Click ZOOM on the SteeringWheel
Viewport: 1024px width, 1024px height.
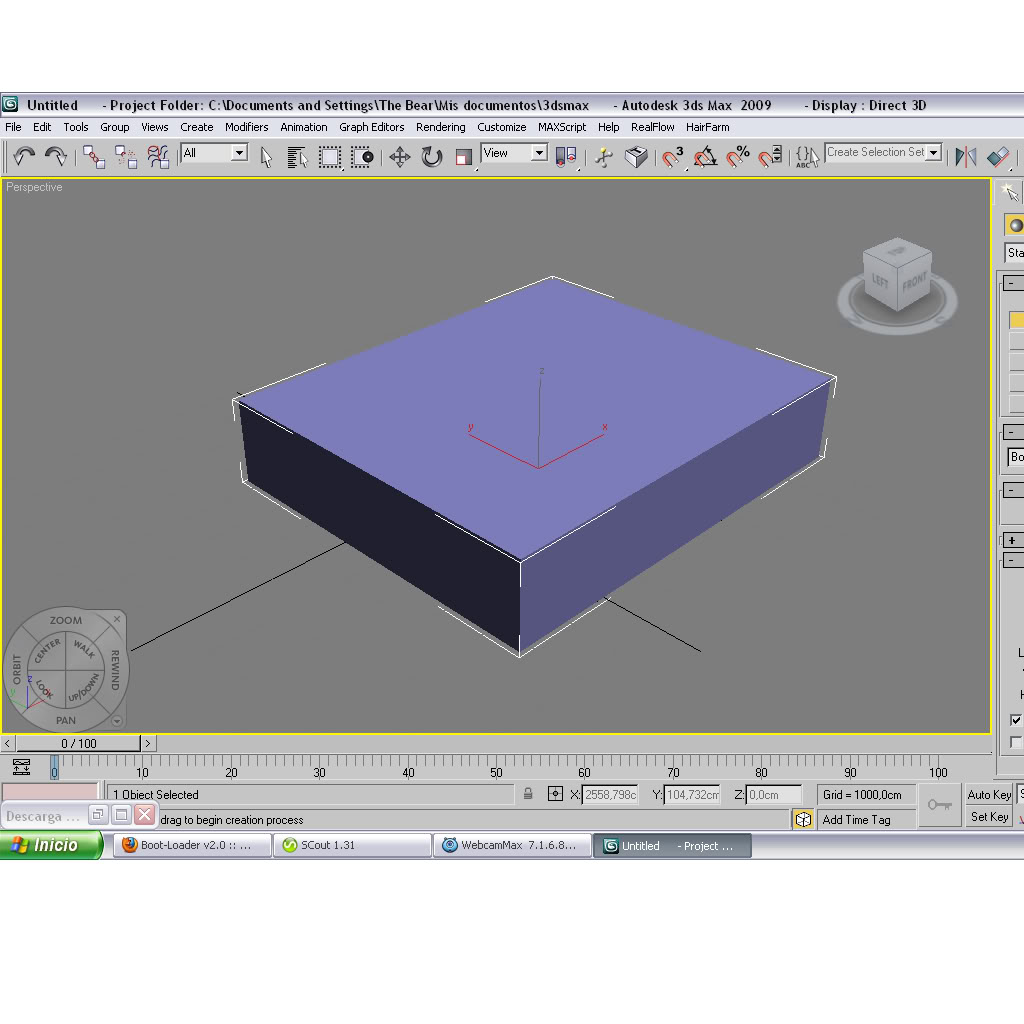(x=66, y=620)
